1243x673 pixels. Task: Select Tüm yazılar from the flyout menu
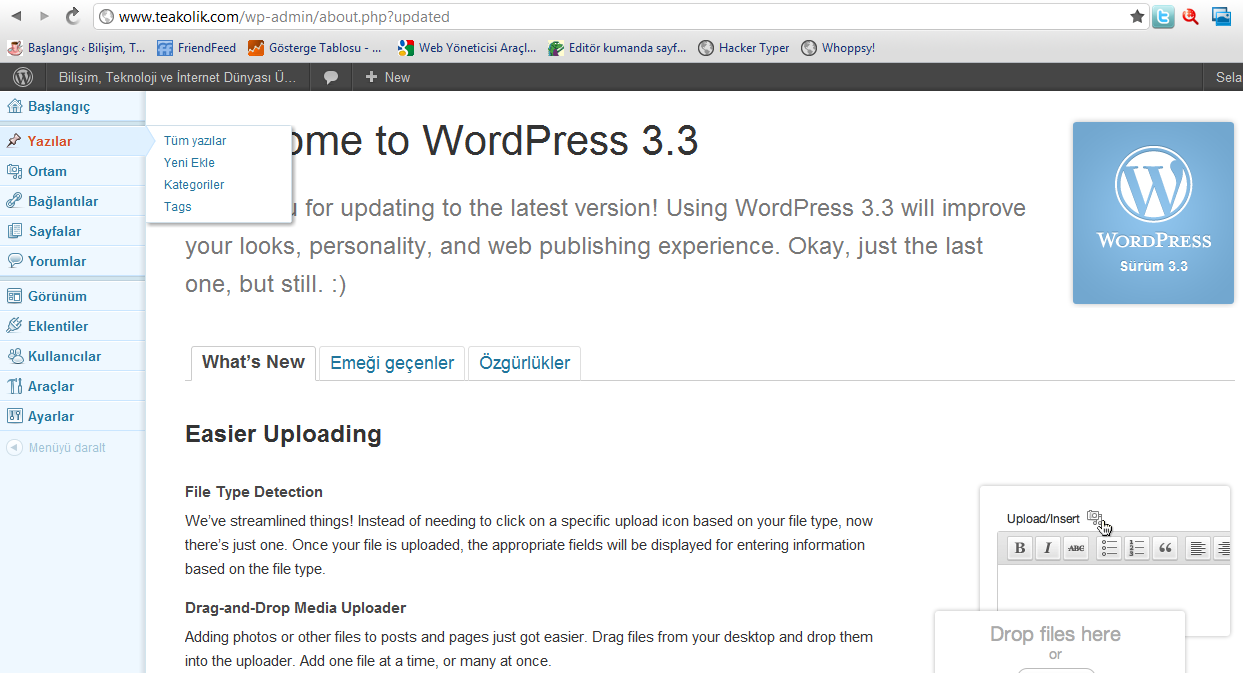tap(195, 141)
